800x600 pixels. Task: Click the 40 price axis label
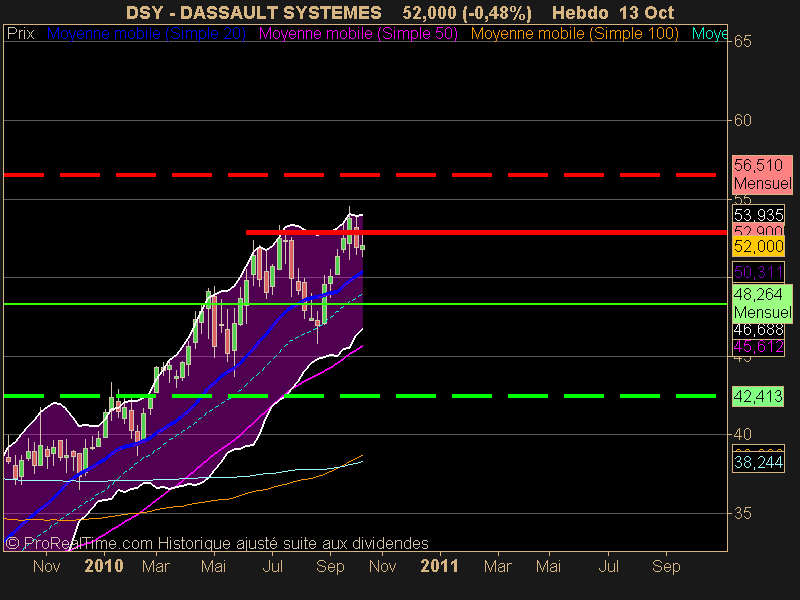[742, 435]
